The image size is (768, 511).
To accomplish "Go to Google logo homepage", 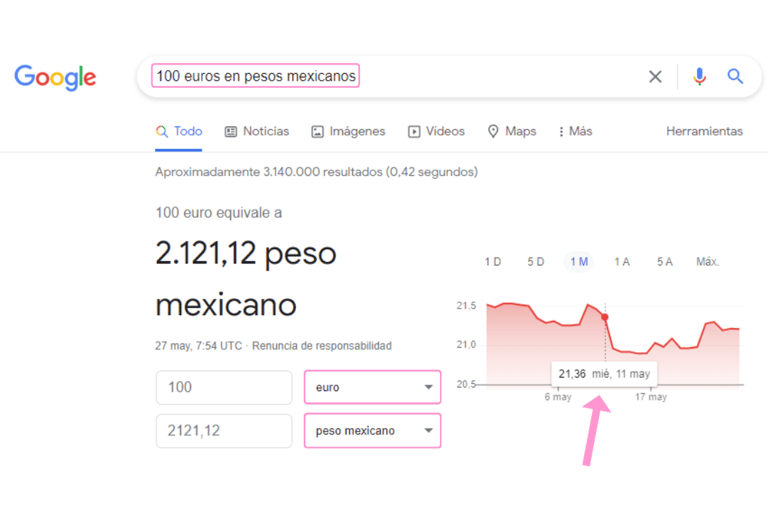I will [55, 77].
